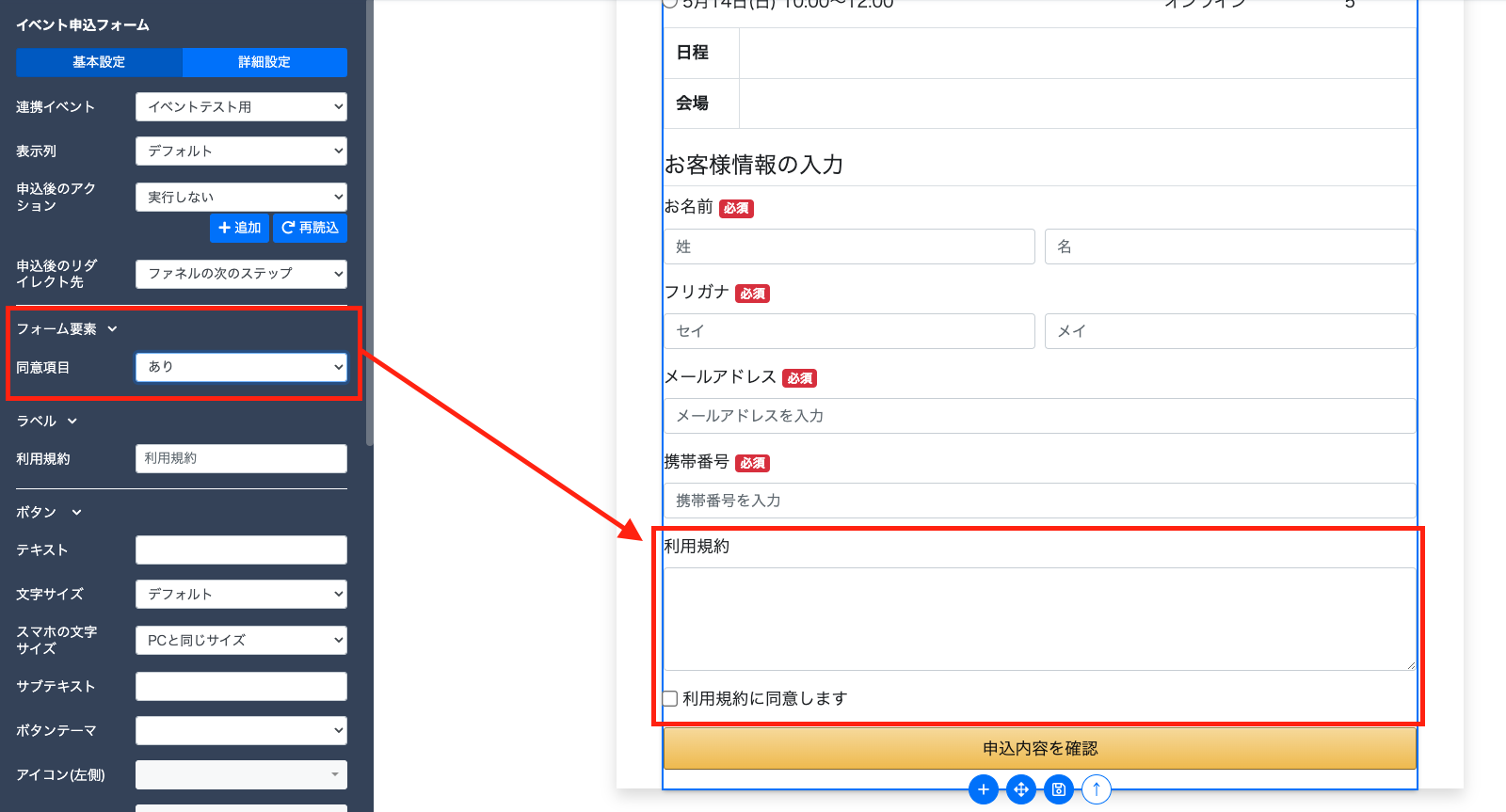Open the 申込後のリダイレクト先 dropdown

pyautogui.click(x=241, y=274)
